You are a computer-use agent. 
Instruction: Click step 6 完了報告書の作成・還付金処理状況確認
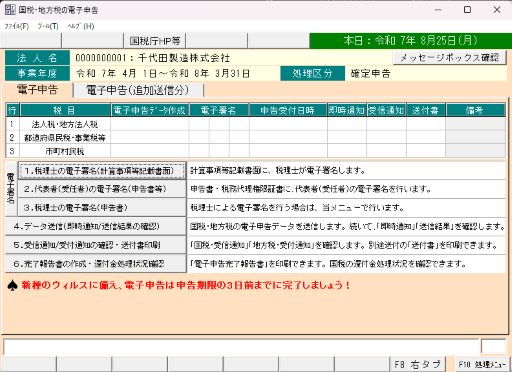[x=96, y=264]
